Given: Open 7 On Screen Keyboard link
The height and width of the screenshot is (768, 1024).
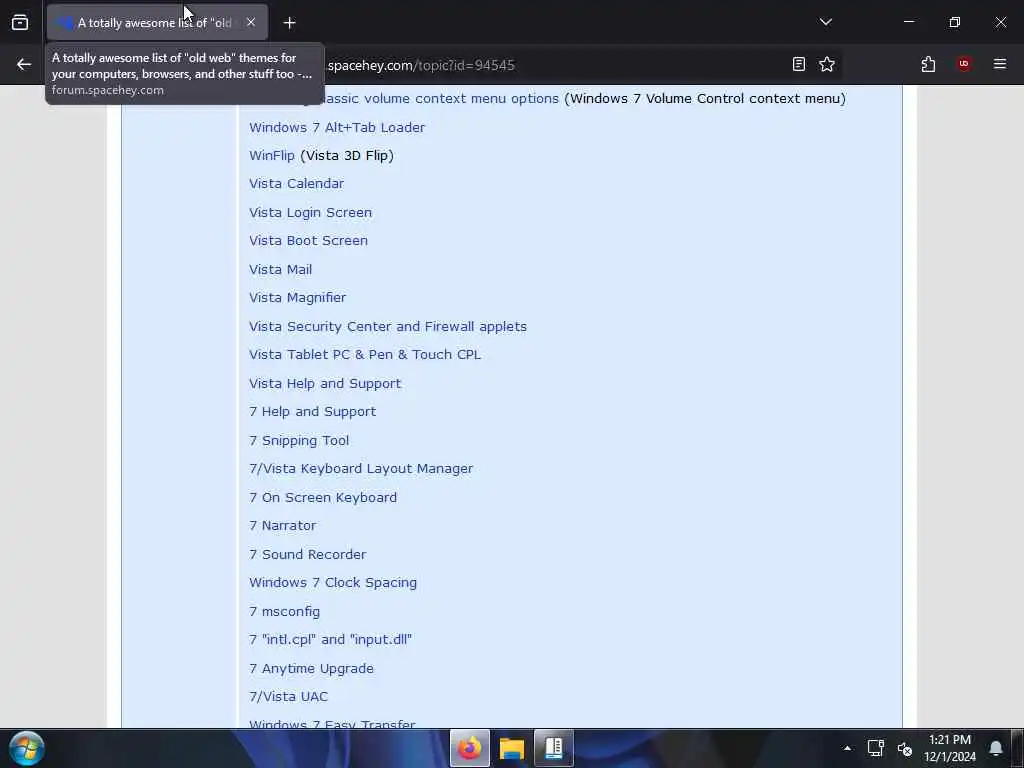Looking at the screenshot, I should pyautogui.click(x=323, y=497).
